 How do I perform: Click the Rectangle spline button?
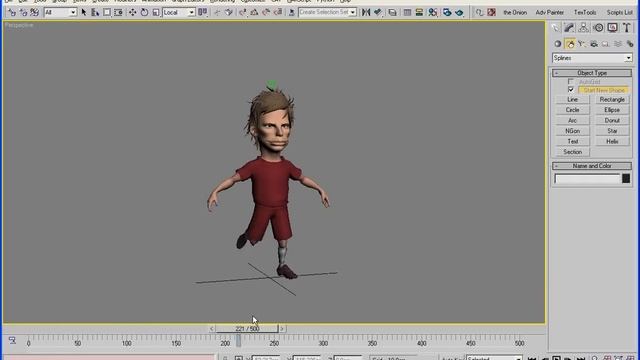coord(612,100)
